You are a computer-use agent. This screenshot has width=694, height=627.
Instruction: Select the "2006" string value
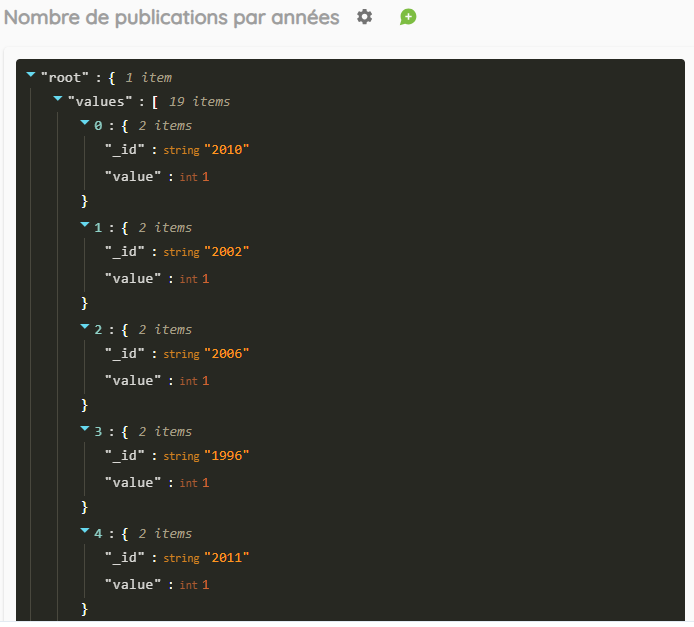pos(227,354)
